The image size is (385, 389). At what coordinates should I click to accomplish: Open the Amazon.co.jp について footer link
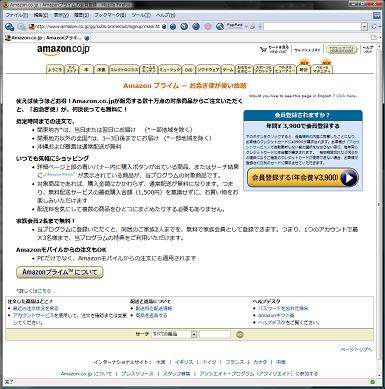[86, 374]
